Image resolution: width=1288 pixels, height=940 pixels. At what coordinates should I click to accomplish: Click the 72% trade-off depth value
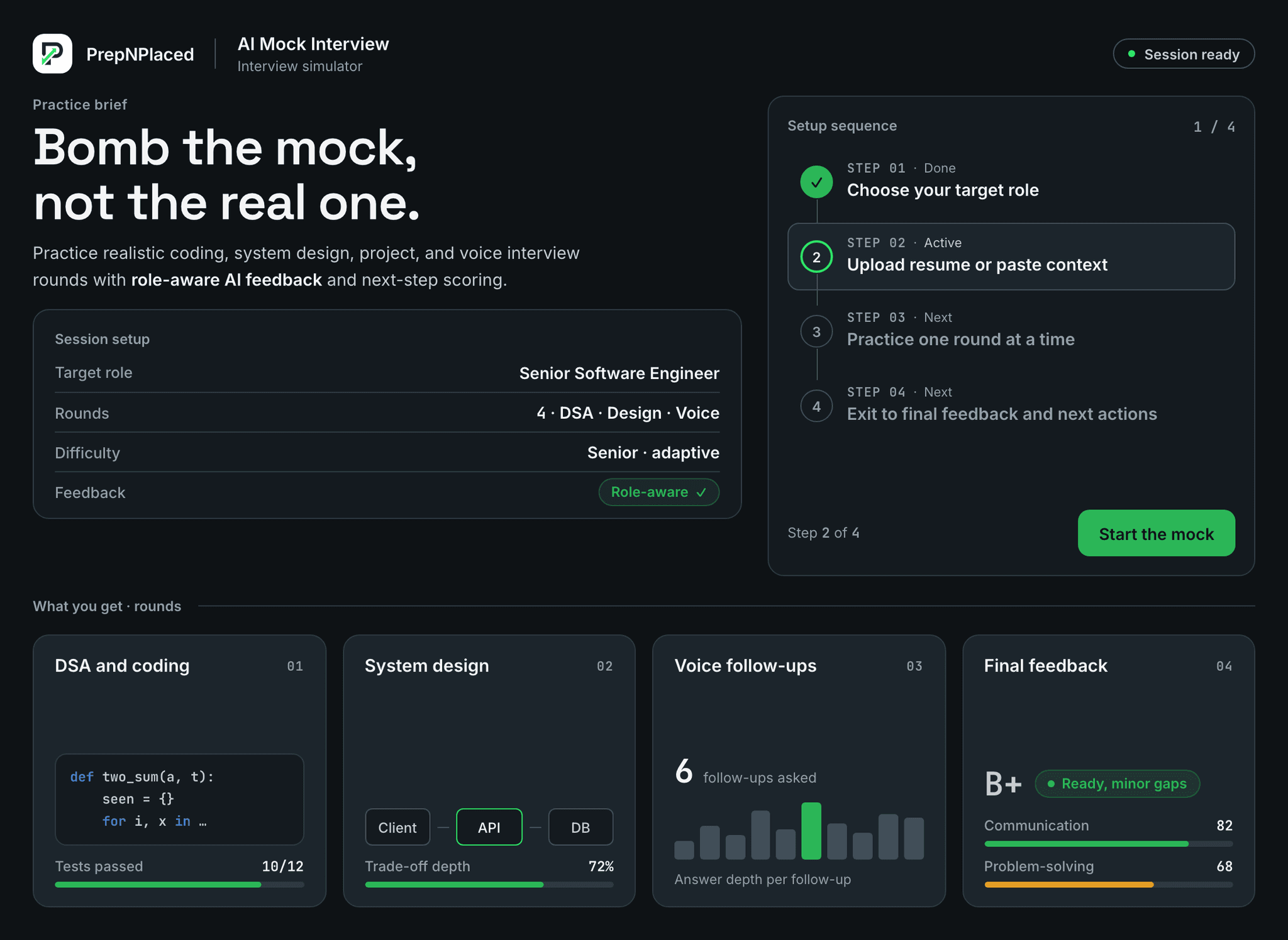601,866
